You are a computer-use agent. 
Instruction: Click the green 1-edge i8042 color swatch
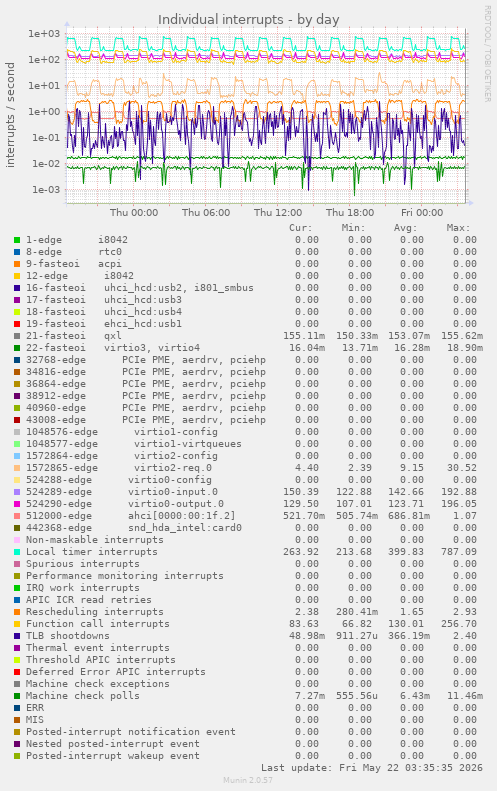click(17, 240)
